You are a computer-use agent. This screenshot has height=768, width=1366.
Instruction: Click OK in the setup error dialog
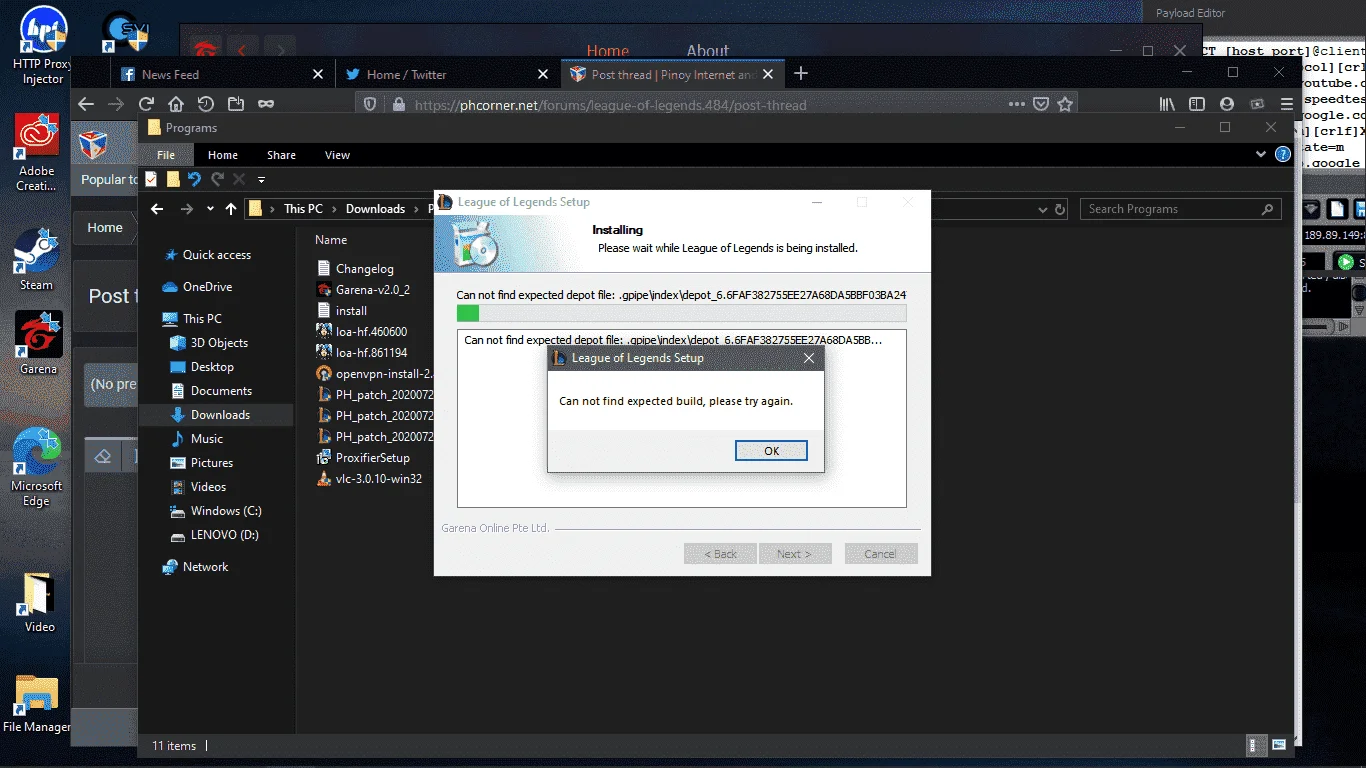point(771,450)
